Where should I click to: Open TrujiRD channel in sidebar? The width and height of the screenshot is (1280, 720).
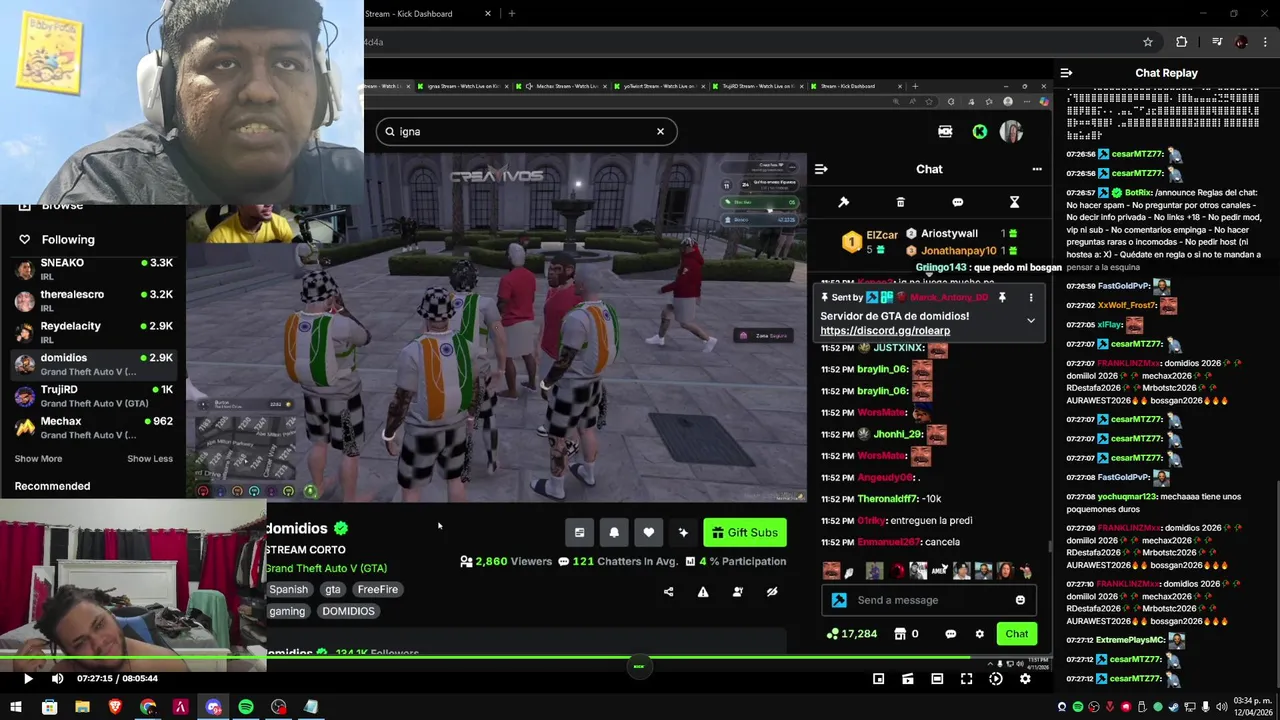coord(93,396)
